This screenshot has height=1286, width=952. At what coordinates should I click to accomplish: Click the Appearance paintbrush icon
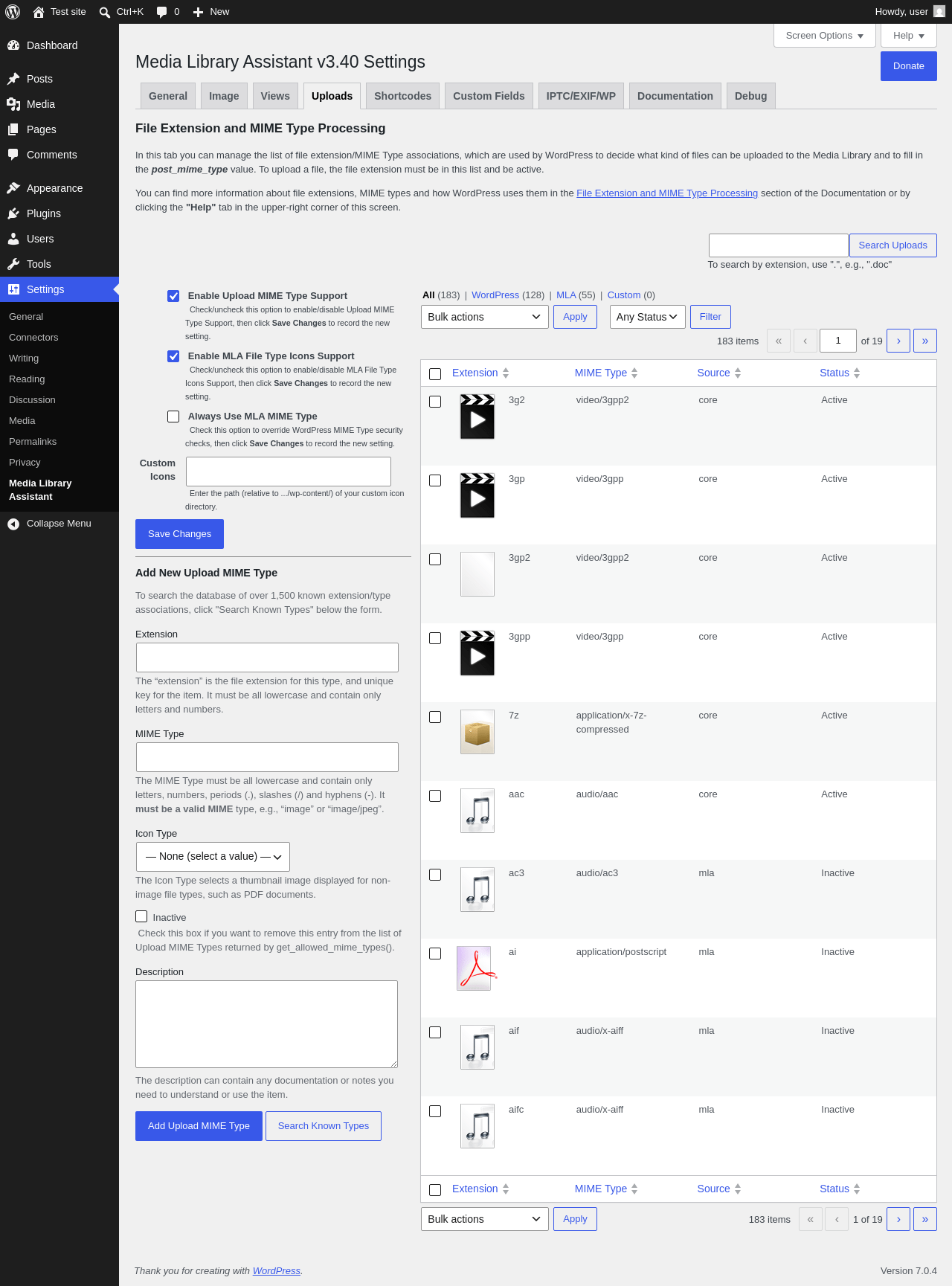[x=13, y=188]
